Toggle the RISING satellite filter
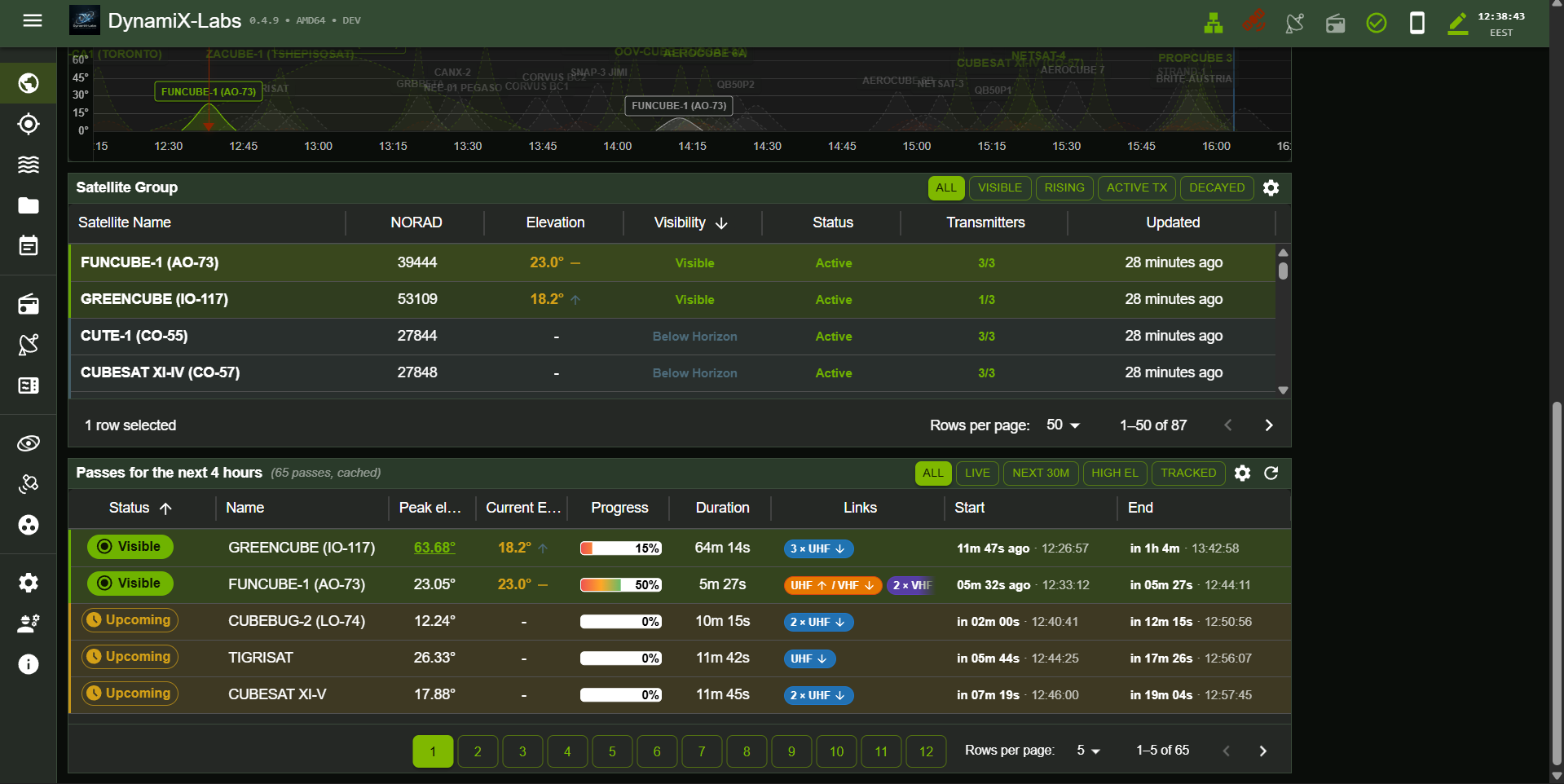This screenshot has height=784, width=1564. 1064,188
